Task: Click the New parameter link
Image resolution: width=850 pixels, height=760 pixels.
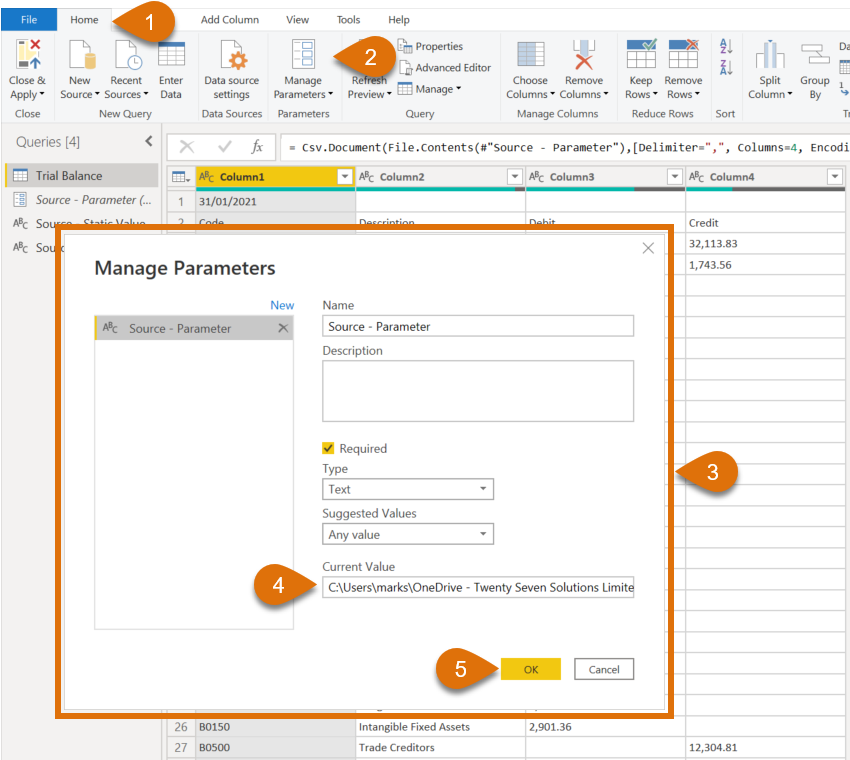Action: pos(282,304)
